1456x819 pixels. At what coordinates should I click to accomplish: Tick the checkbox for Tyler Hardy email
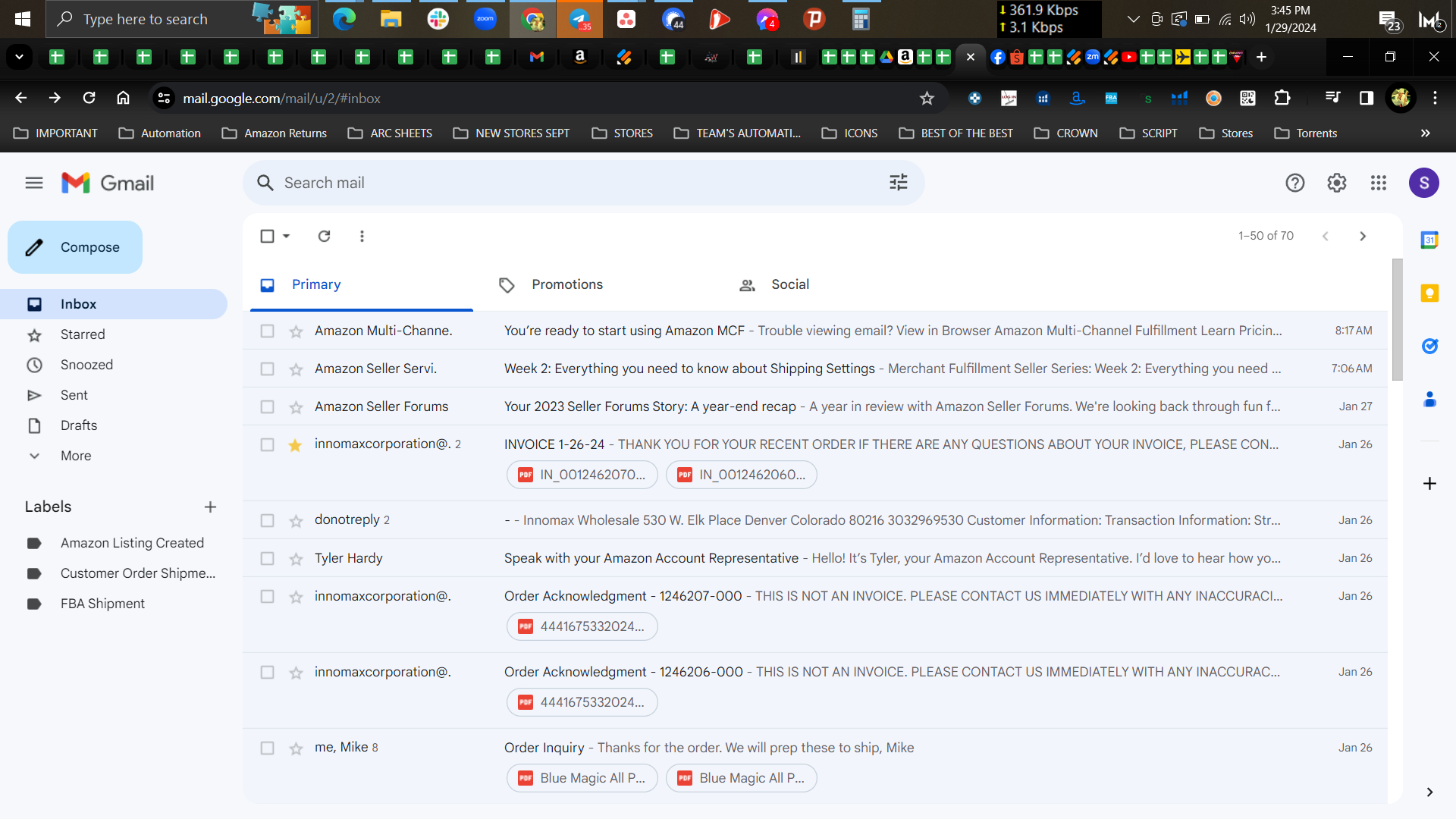[x=267, y=558]
